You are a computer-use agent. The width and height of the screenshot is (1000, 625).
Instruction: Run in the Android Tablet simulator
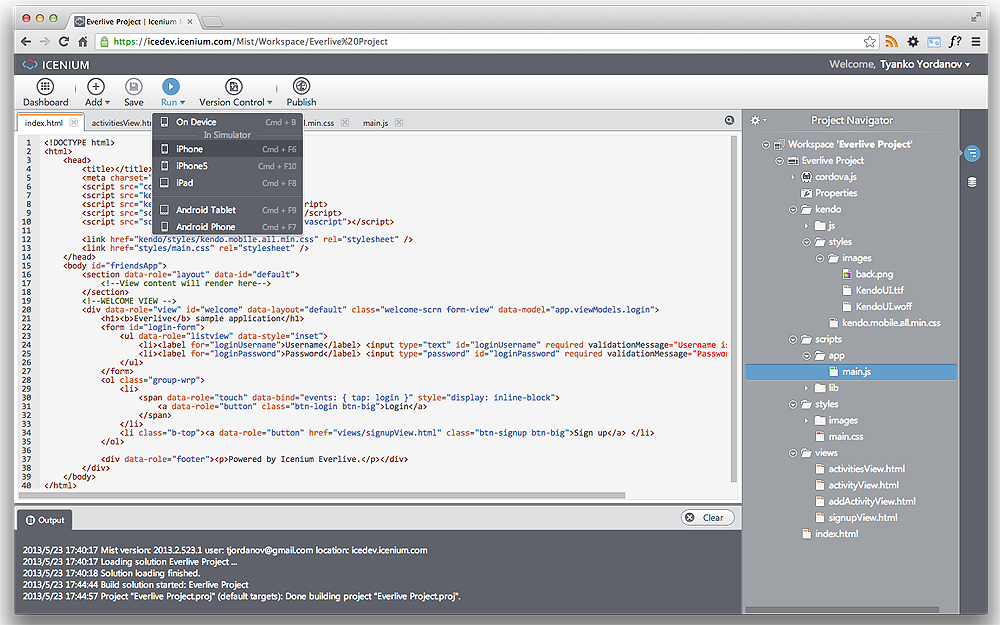(x=228, y=210)
